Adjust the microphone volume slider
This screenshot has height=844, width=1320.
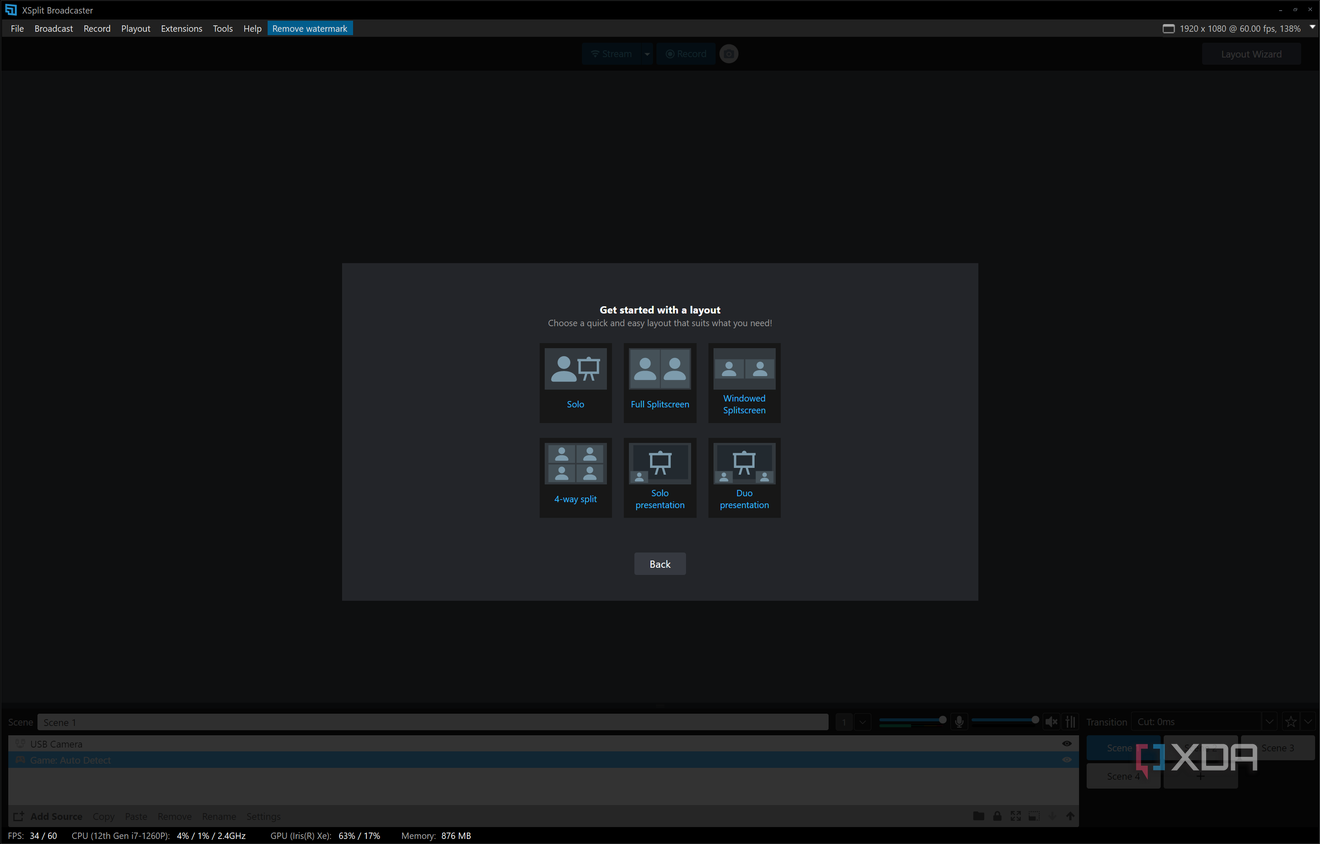coord(912,720)
